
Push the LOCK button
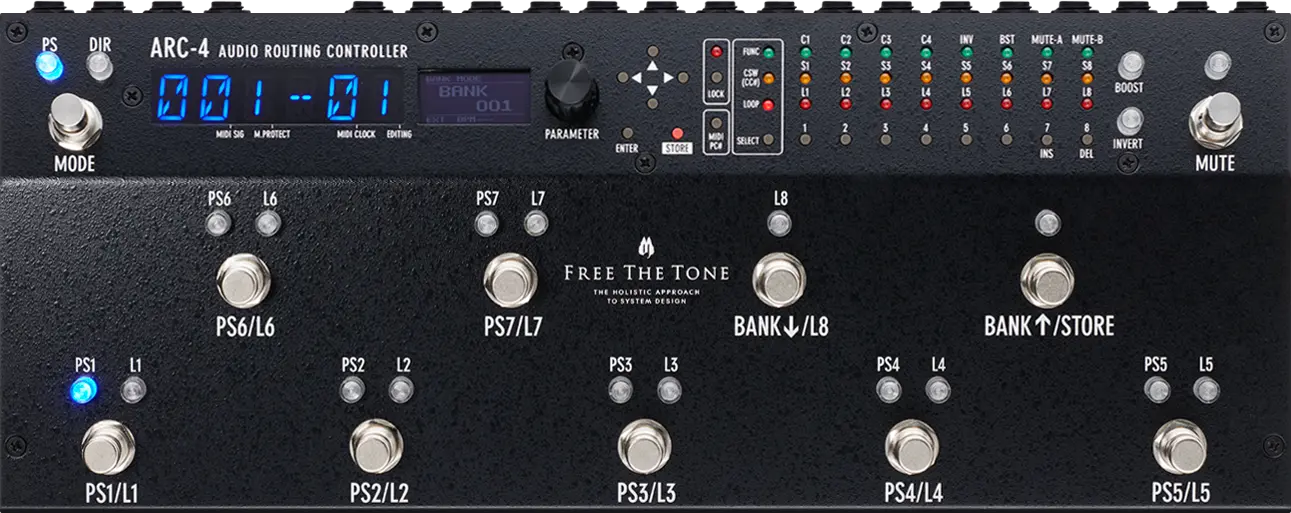[x=715, y=77]
